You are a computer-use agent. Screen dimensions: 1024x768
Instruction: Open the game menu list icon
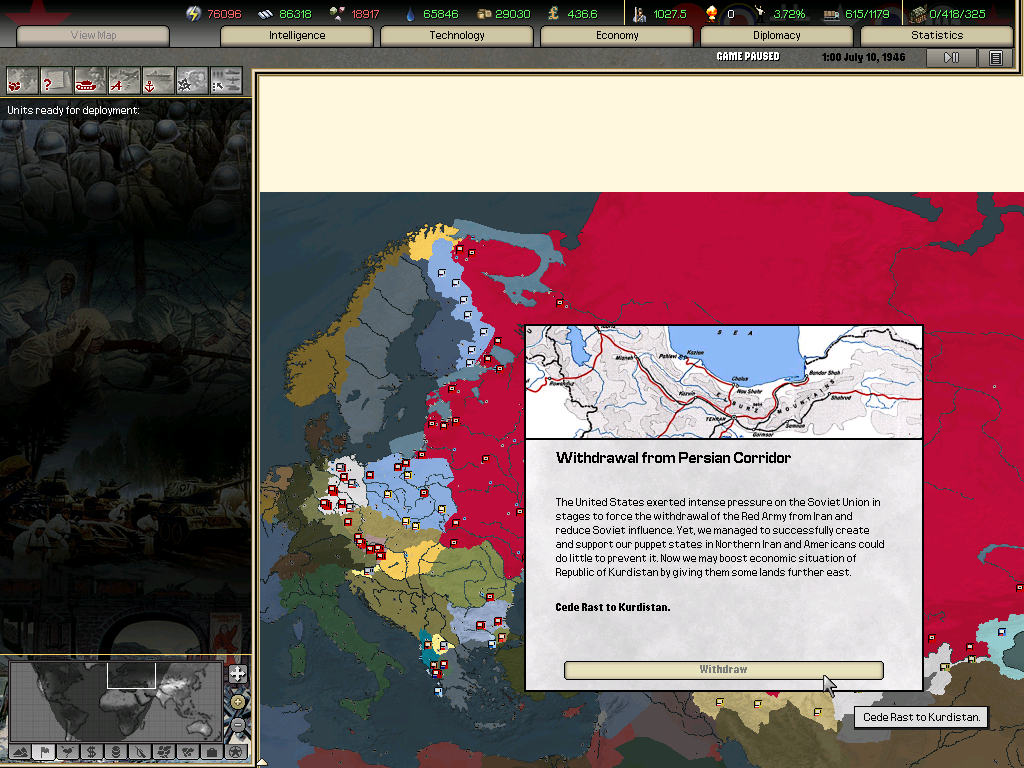click(995, 58)
